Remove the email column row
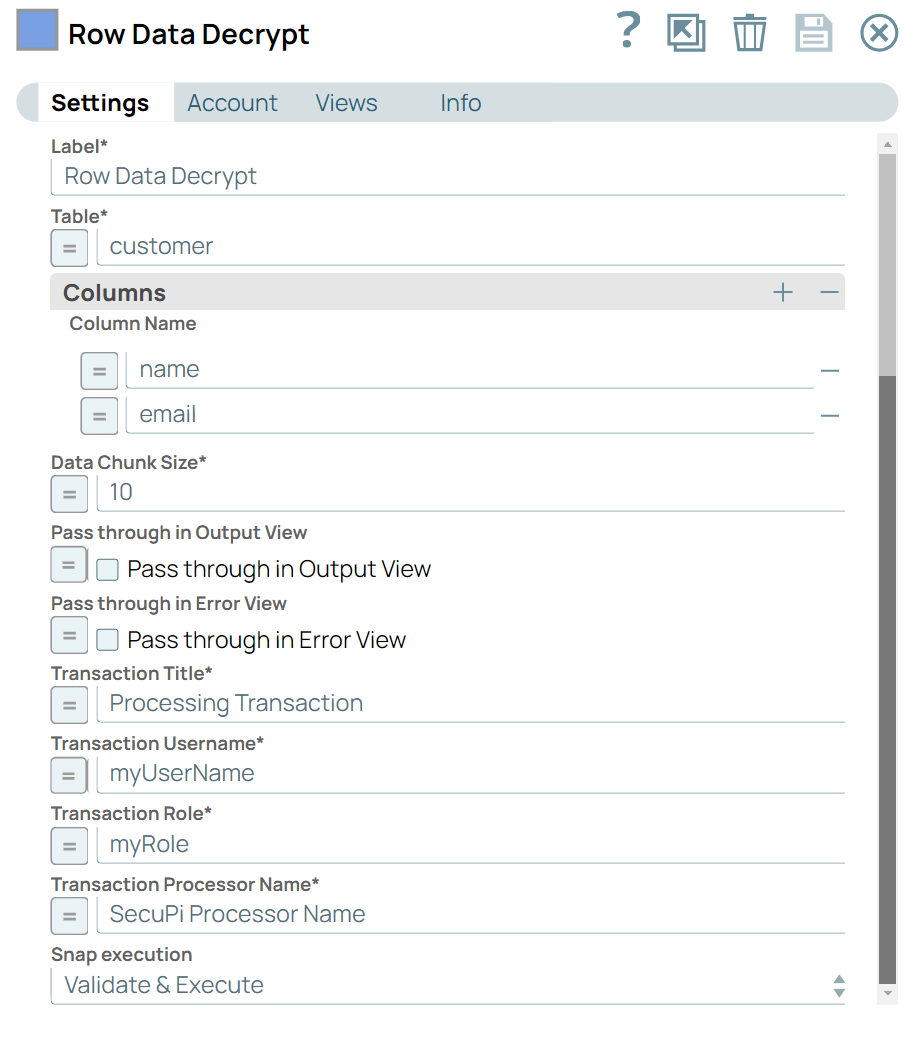 coord(829,415)
